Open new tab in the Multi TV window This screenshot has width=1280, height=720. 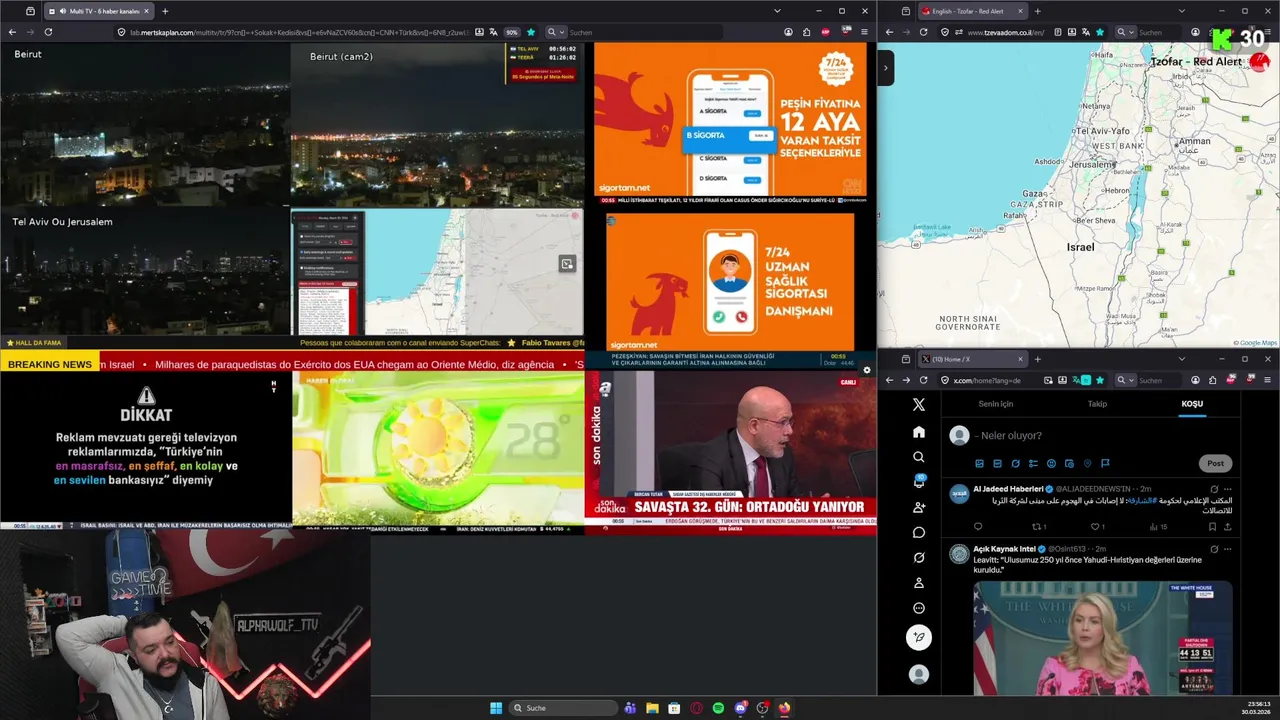[x=165, y=11]
